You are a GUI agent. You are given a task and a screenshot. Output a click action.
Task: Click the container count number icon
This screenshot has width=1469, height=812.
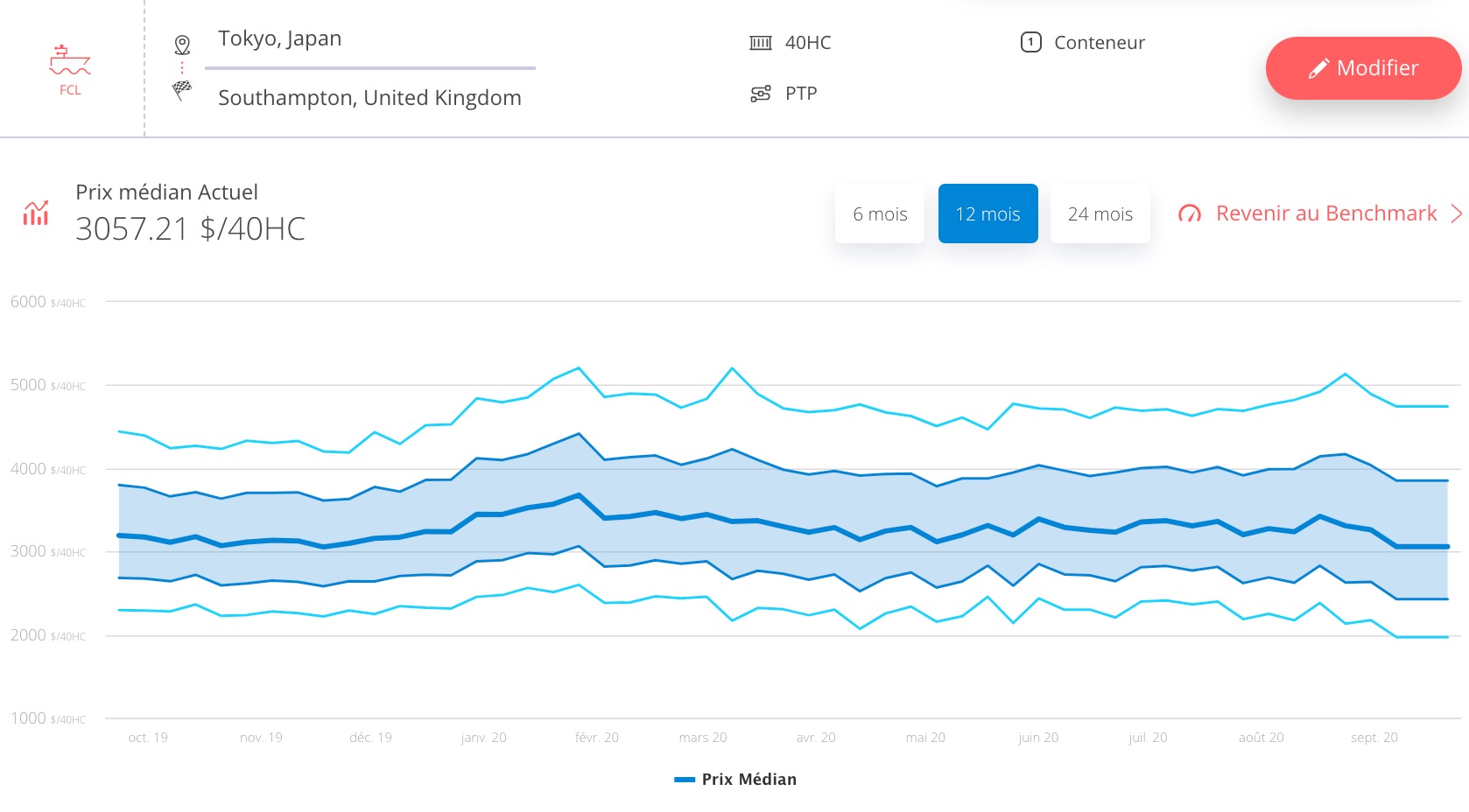[1031, 42]
